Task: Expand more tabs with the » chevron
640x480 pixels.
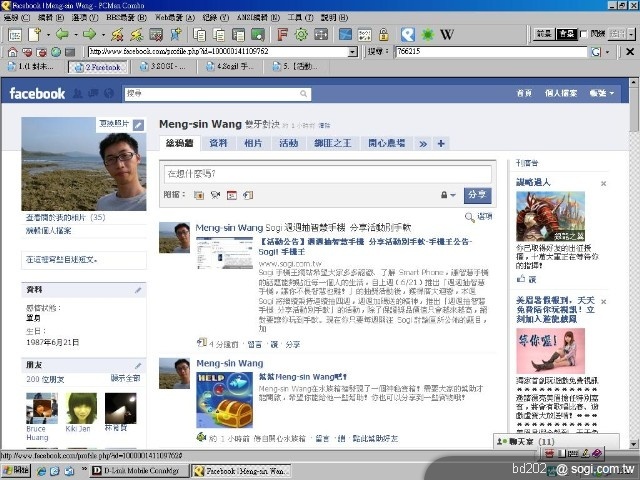Action: pyautogui.click(x=423, y=144)
